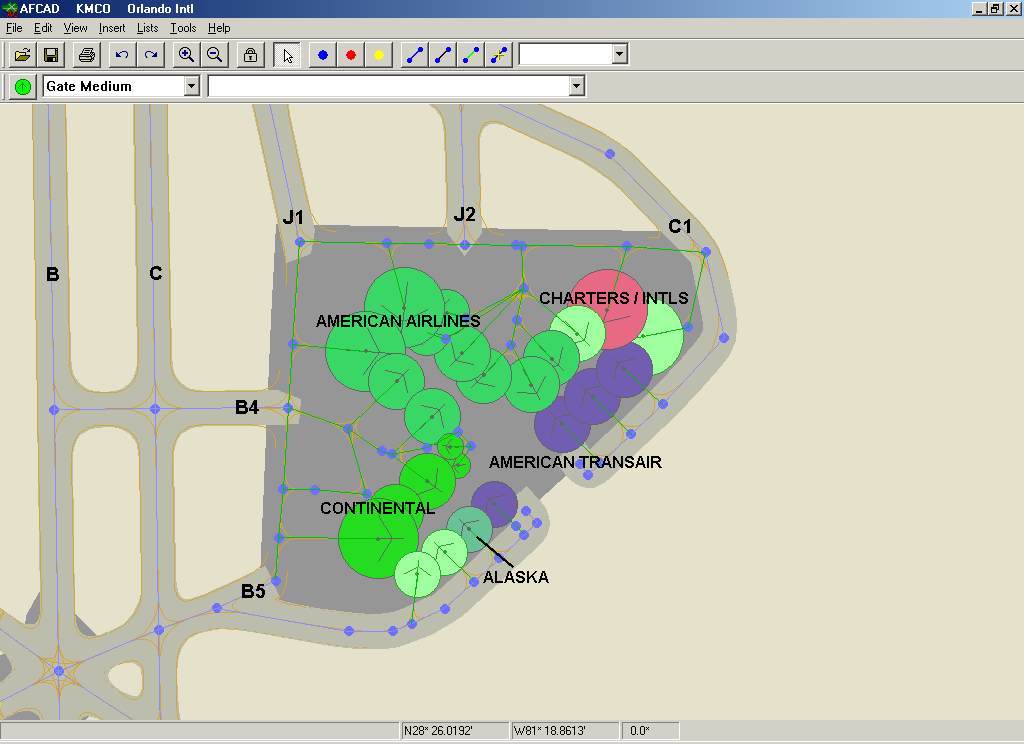Click the Save disk icon
The width and height of the screenshot is (1024, 744).
point(51,55)
